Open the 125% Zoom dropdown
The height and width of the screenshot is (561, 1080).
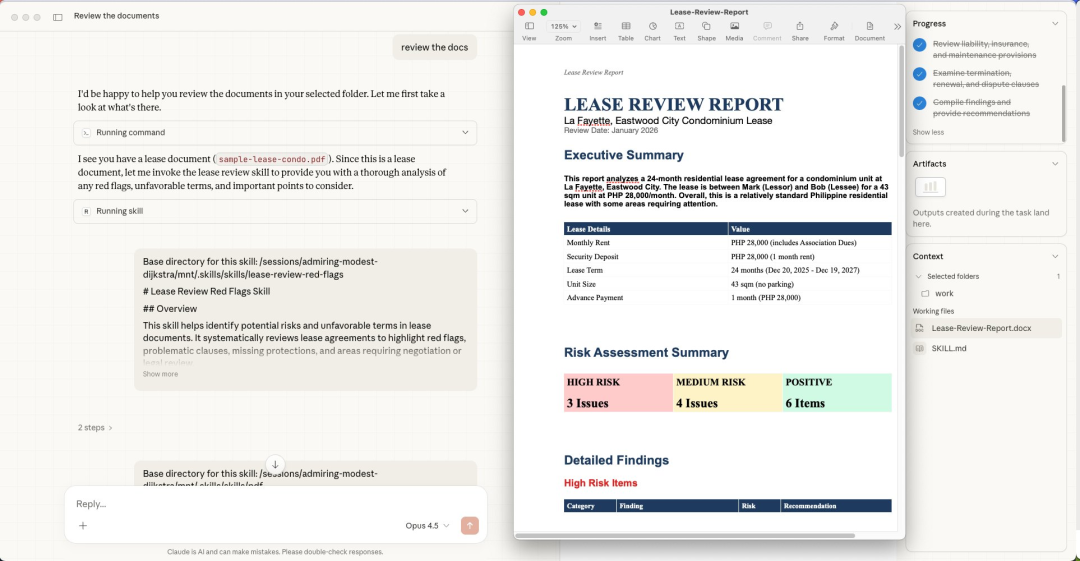click(563, 27)
